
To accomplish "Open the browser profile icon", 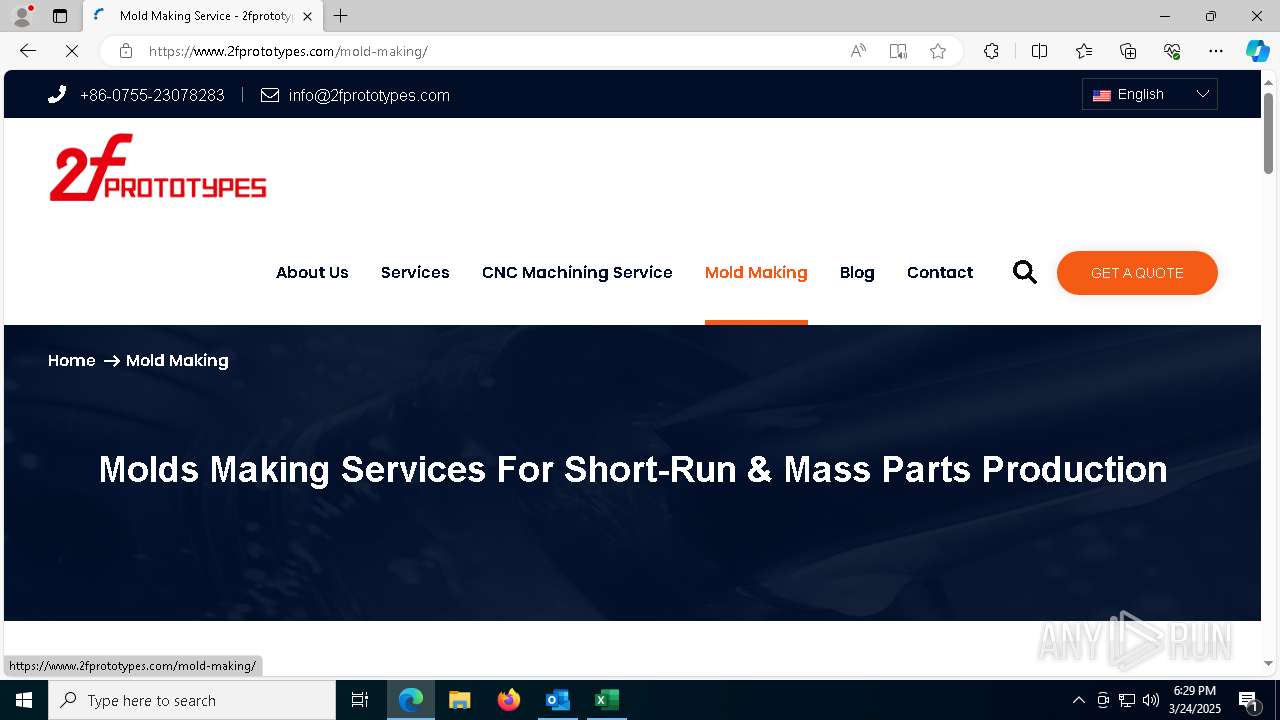I will coord(22,16).
